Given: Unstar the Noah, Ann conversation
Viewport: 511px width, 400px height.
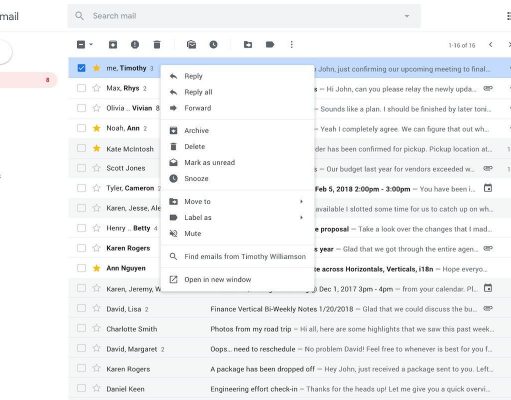Looking at the screenshot, I should pos(96,128).
